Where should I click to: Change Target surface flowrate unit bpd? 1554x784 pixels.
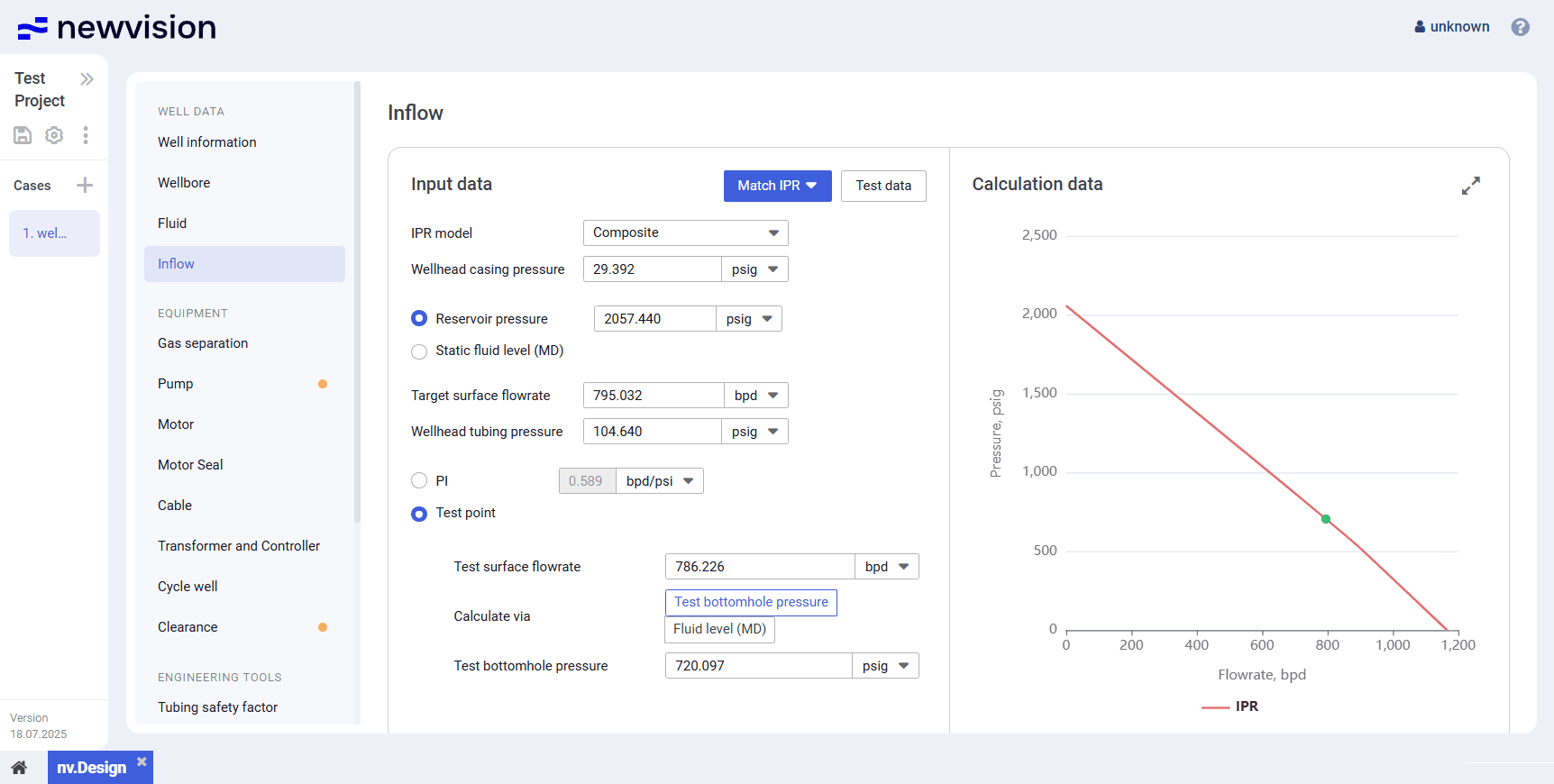(755, 396)
